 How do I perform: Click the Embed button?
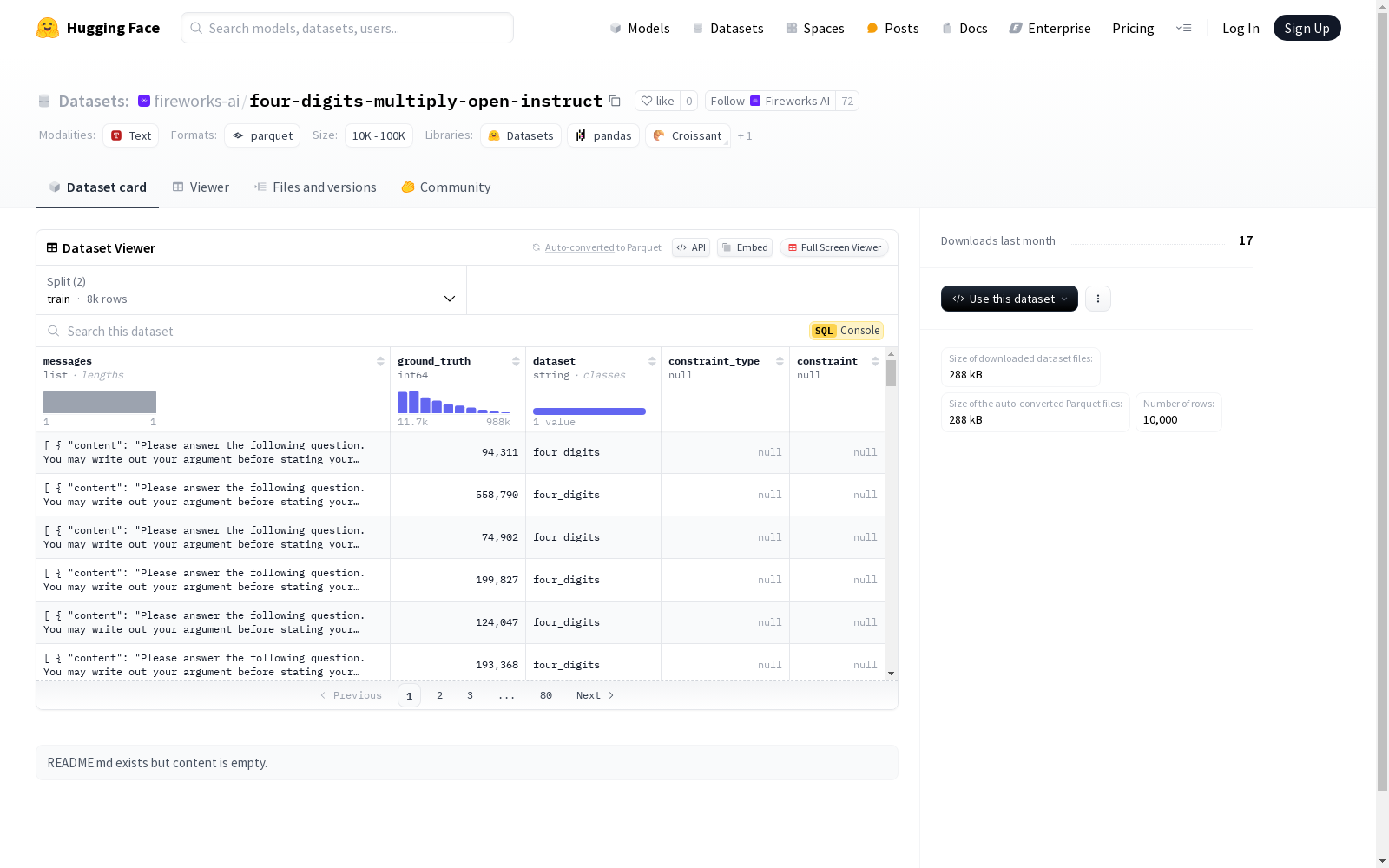click(x=745, y=247)
